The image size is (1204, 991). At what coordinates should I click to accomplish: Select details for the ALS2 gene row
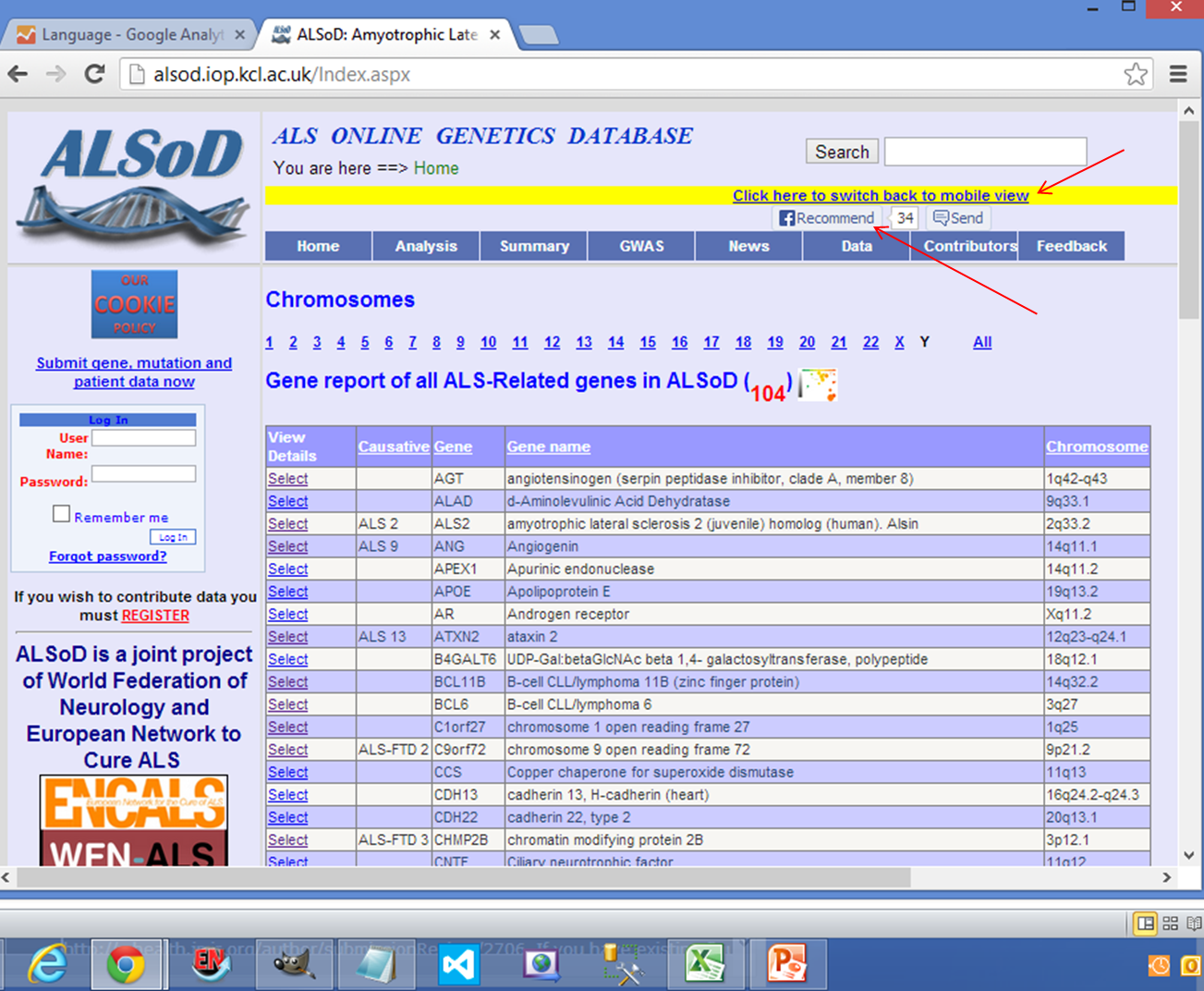[287, 524]
